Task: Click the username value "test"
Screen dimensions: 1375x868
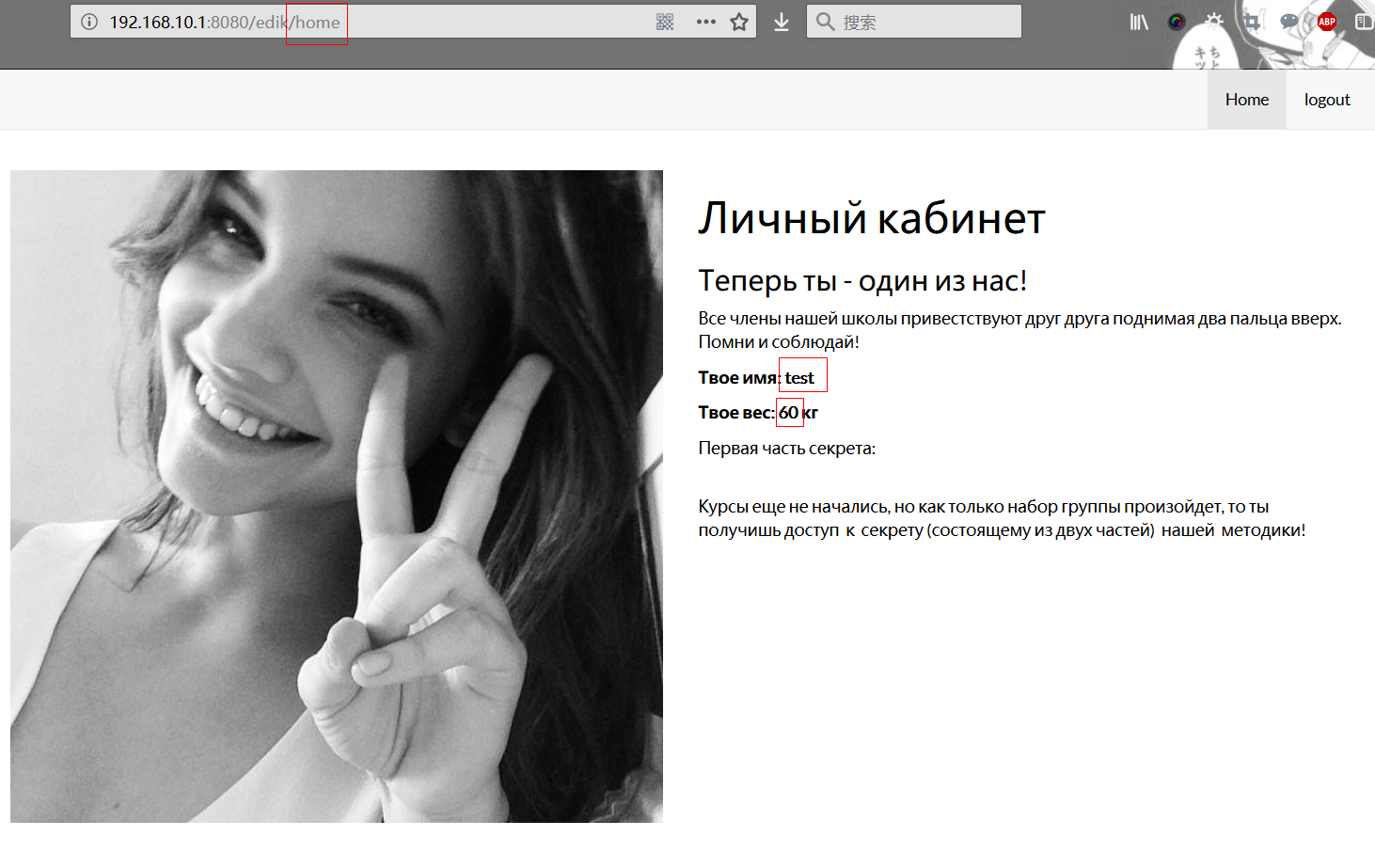Action: (799, 377)
